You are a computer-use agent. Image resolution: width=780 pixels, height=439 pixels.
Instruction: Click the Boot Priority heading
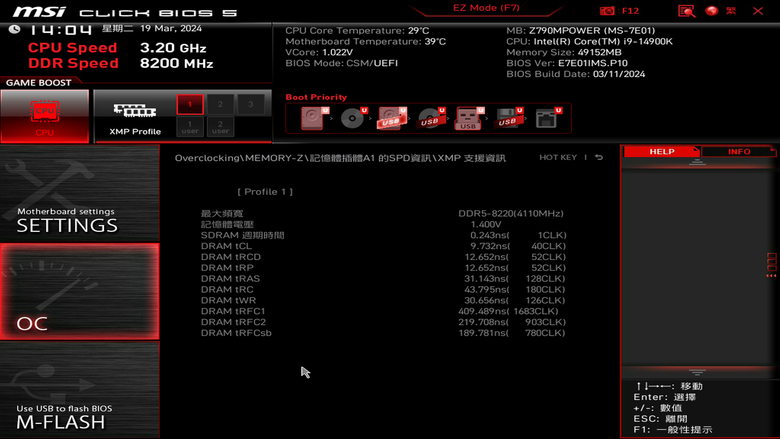pos(316,97)
